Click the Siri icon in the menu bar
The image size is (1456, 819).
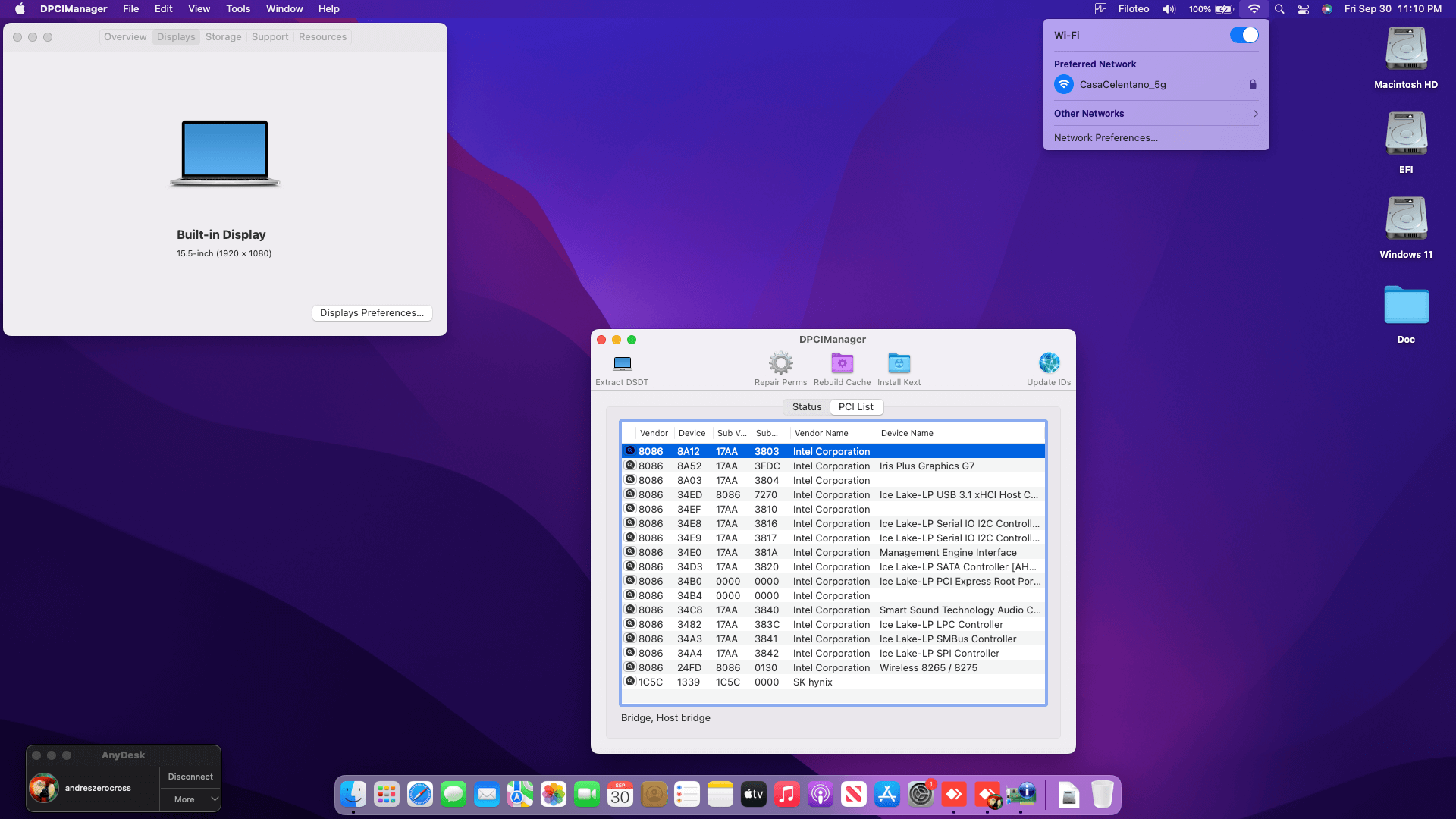click(1327, 9)
